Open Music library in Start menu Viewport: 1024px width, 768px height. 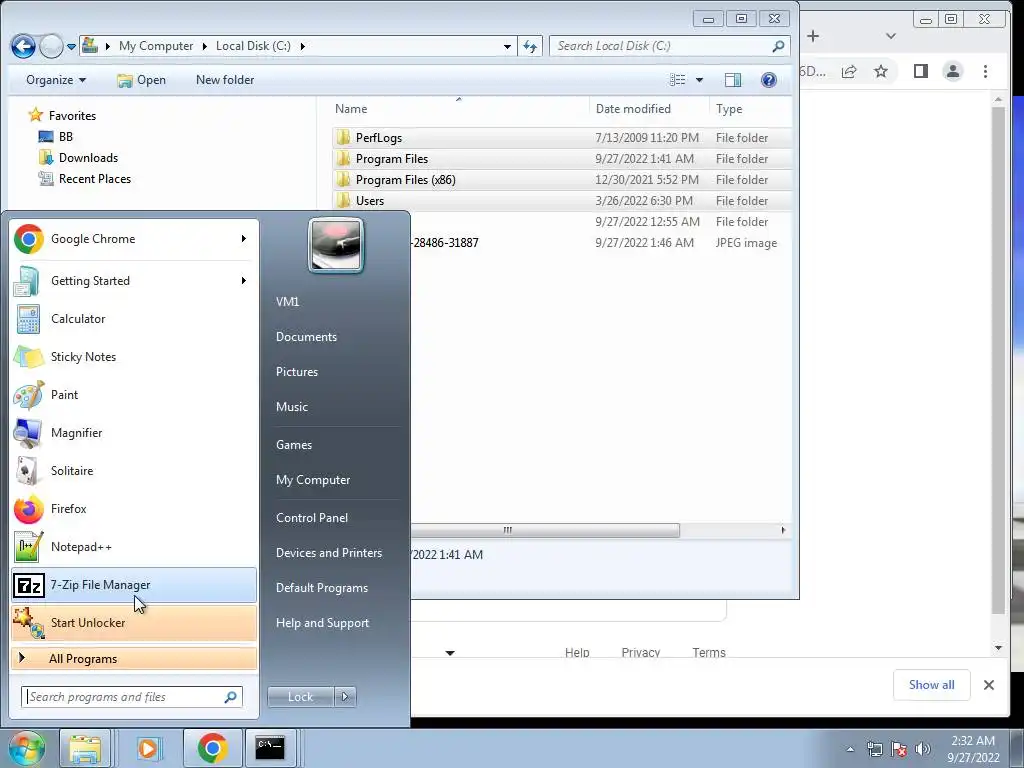click(291, 407)
